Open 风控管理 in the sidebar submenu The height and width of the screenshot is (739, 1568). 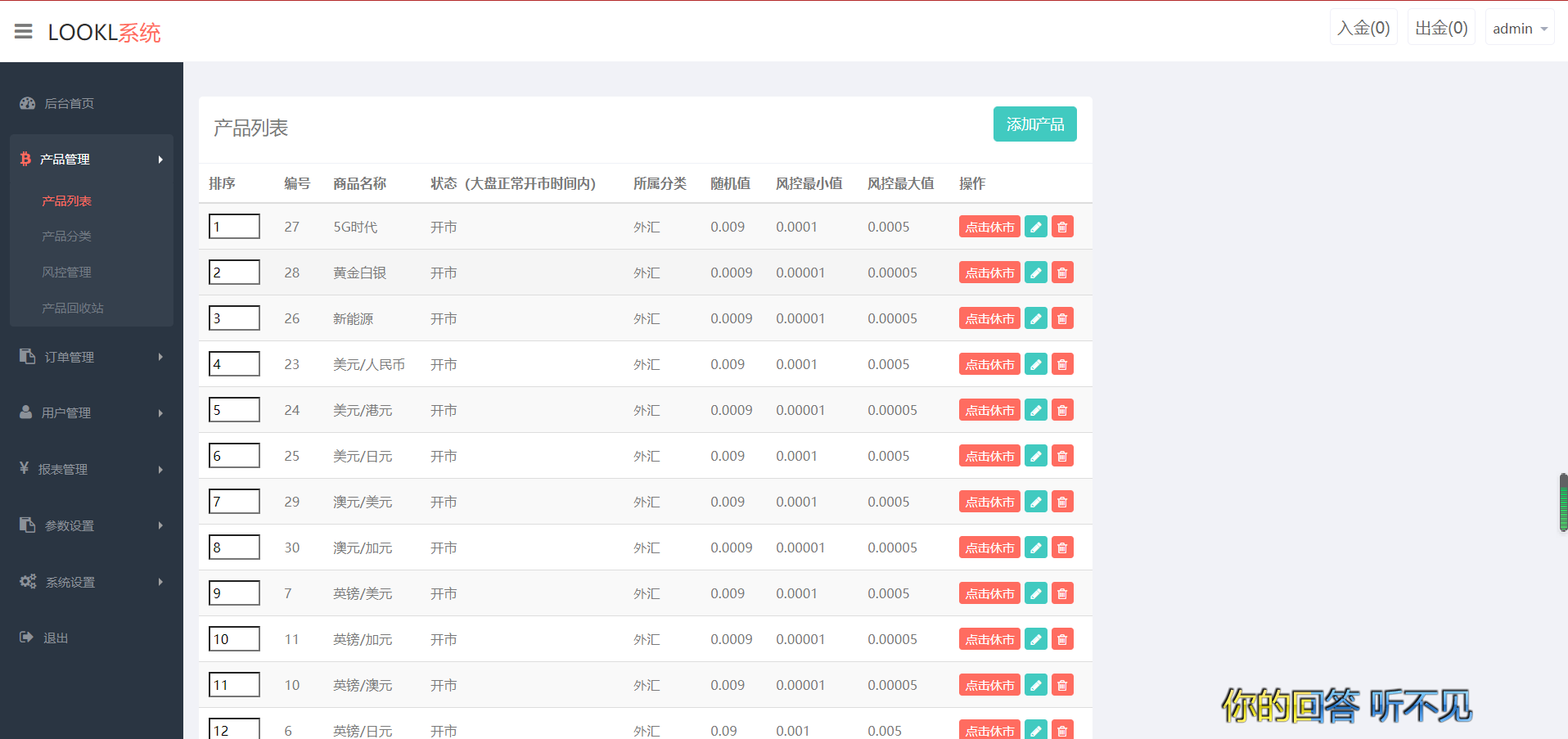(66, 272)
